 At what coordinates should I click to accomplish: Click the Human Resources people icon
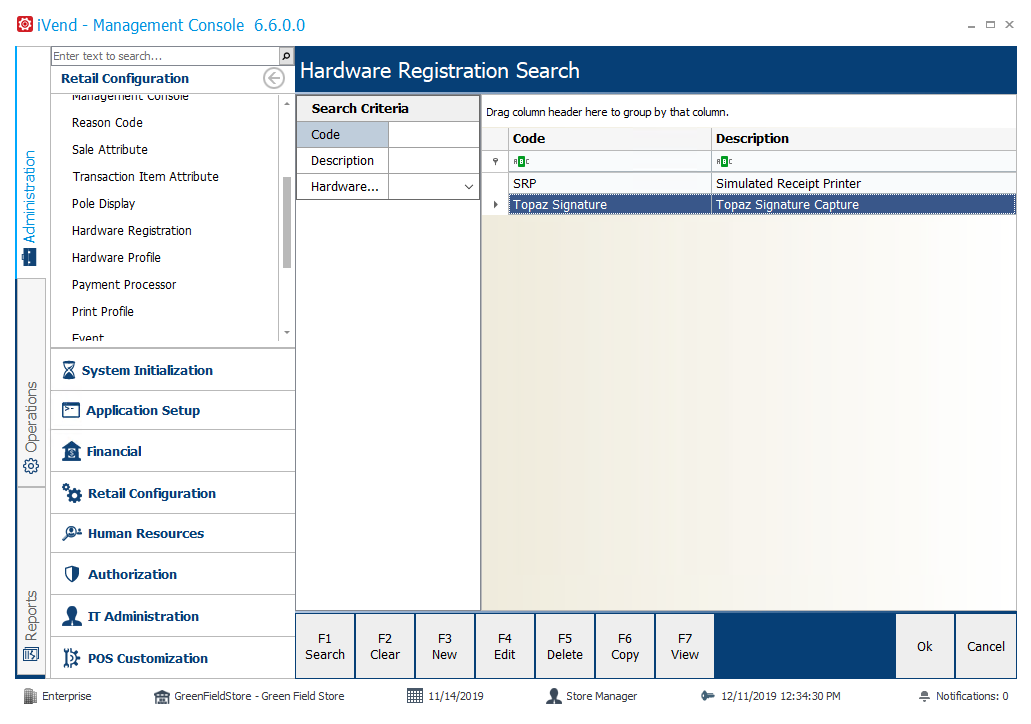(x=72, y=533)
